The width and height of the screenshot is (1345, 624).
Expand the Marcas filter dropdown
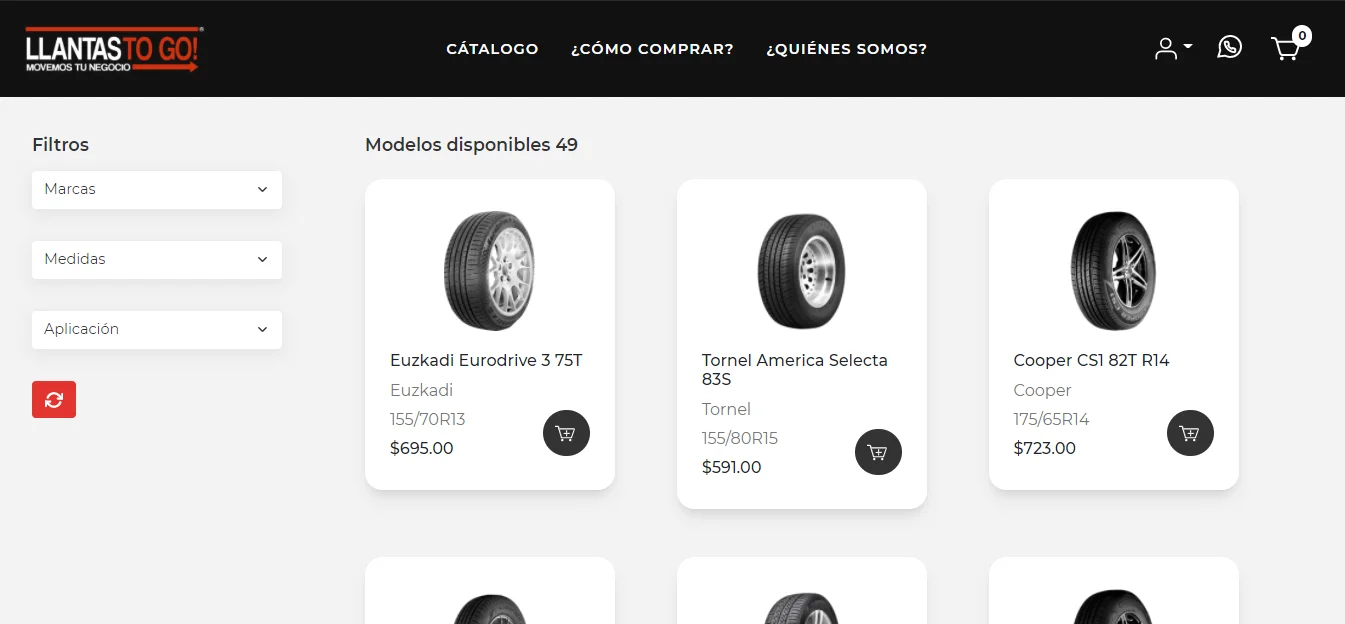pyautogui.click(x=157, y=189)
